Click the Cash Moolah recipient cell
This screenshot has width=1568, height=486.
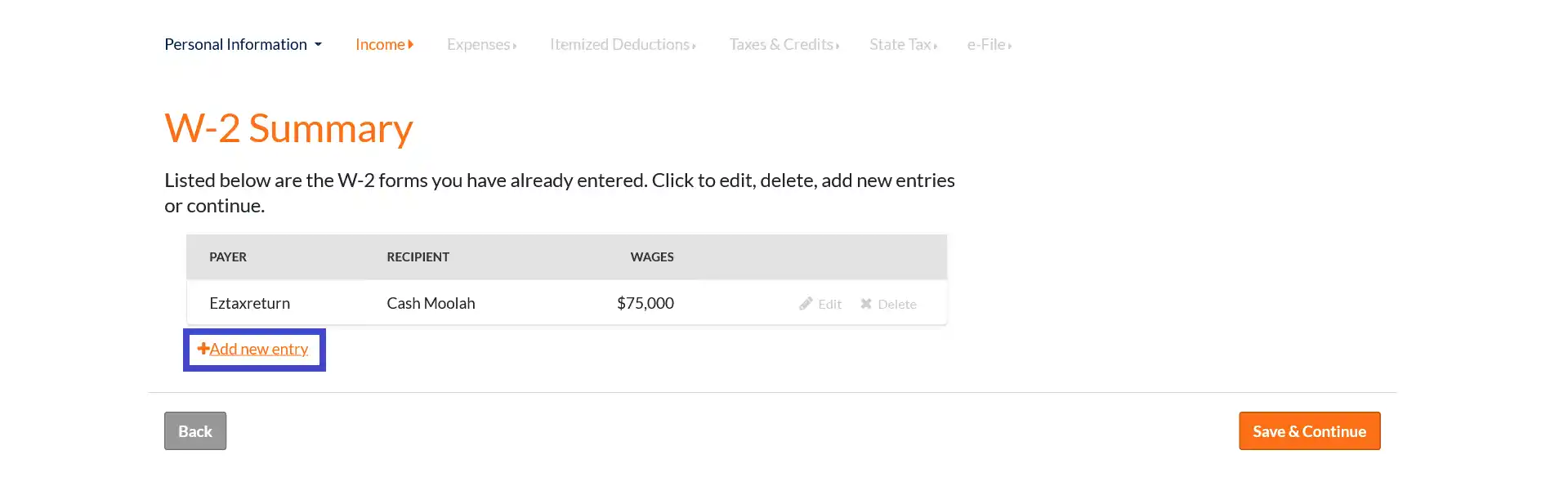431,304
